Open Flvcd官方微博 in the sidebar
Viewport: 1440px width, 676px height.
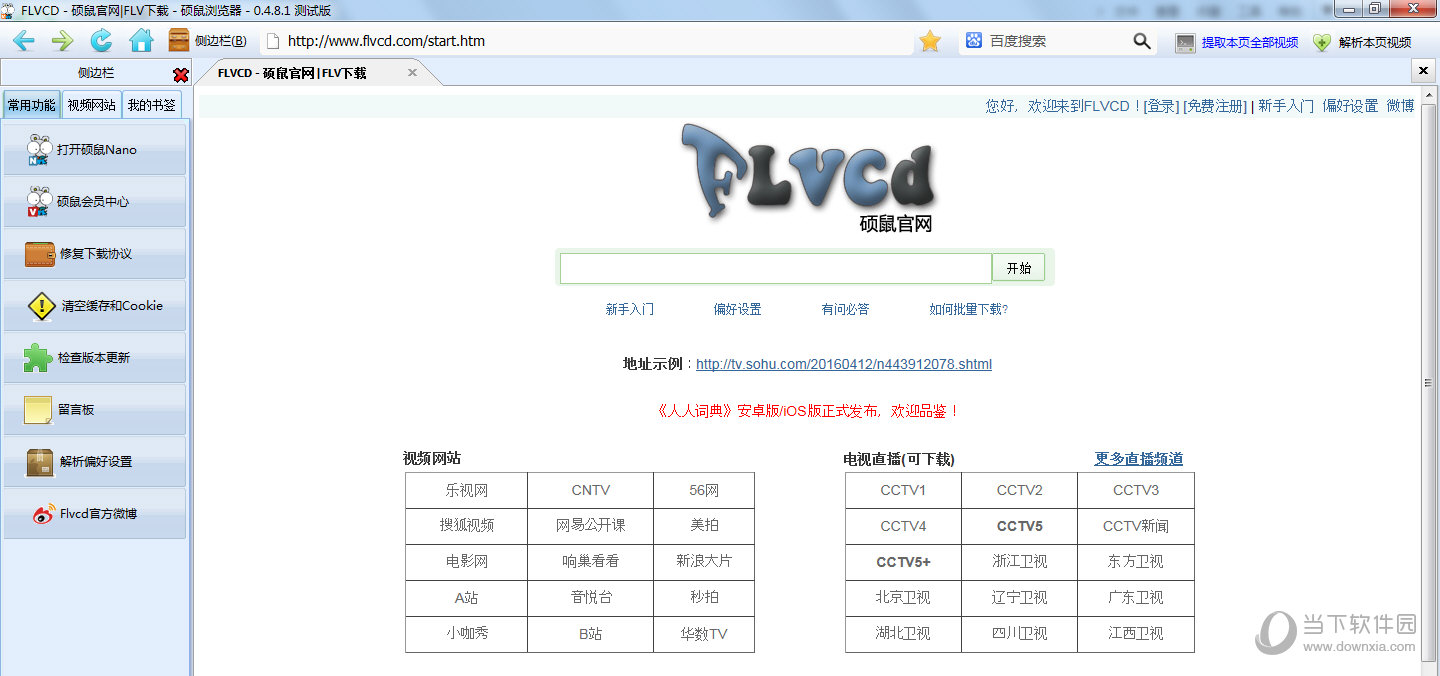click(x=95, y=513)
